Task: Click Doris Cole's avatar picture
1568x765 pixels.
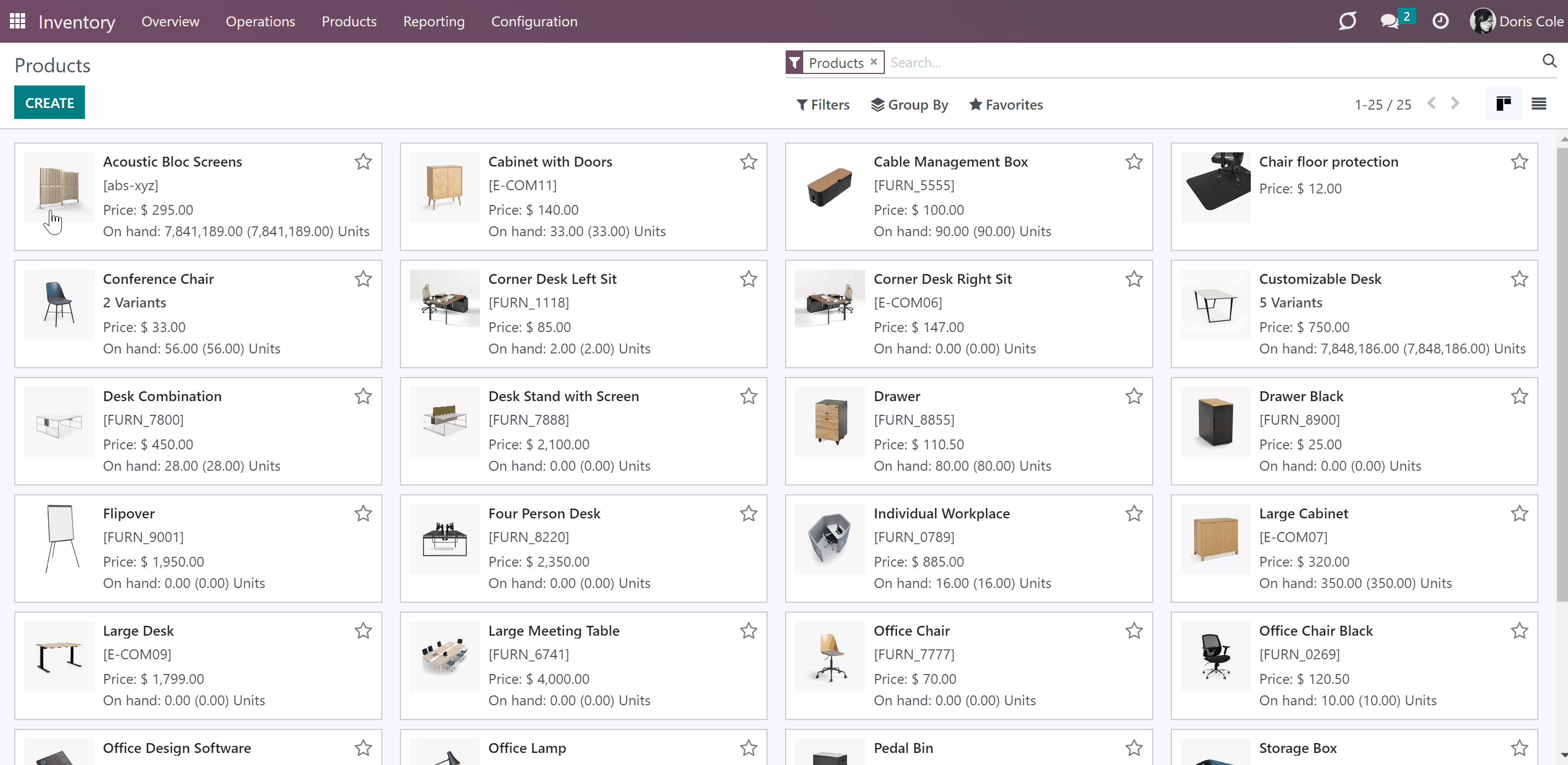Action: click(1482, 21)
